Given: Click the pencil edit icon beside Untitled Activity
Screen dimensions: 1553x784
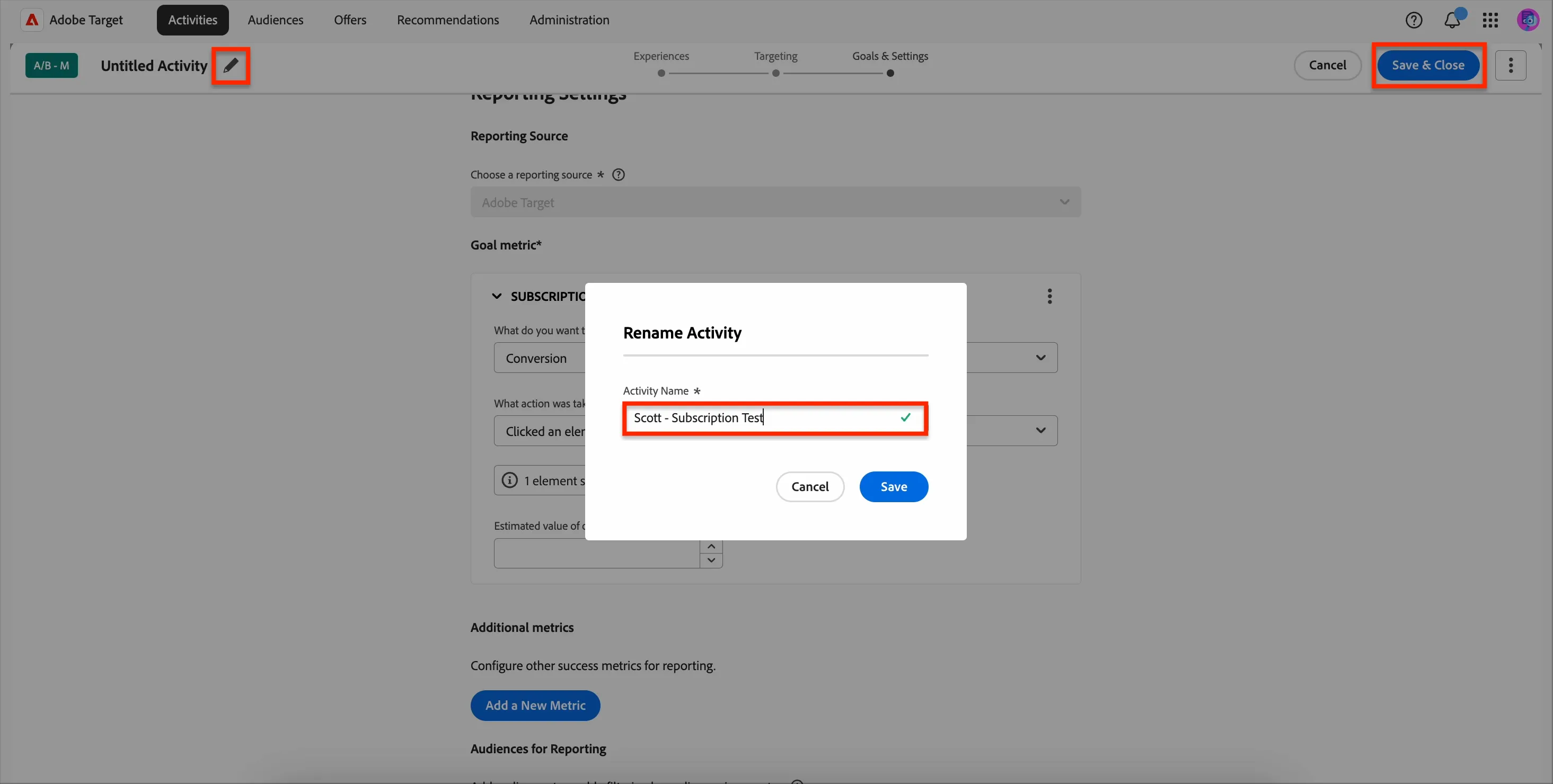Looking at the screenshot, I should click(x=230, y=65).
